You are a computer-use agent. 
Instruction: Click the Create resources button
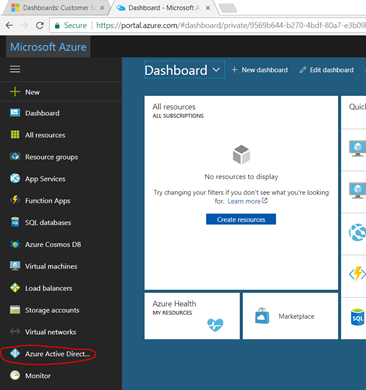pyautogui.click(x=241, y=219)
